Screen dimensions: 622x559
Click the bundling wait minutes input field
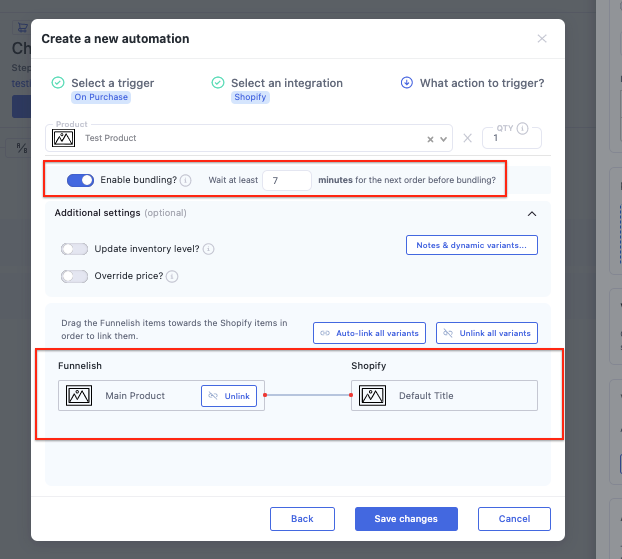click(x=288, y=180)
